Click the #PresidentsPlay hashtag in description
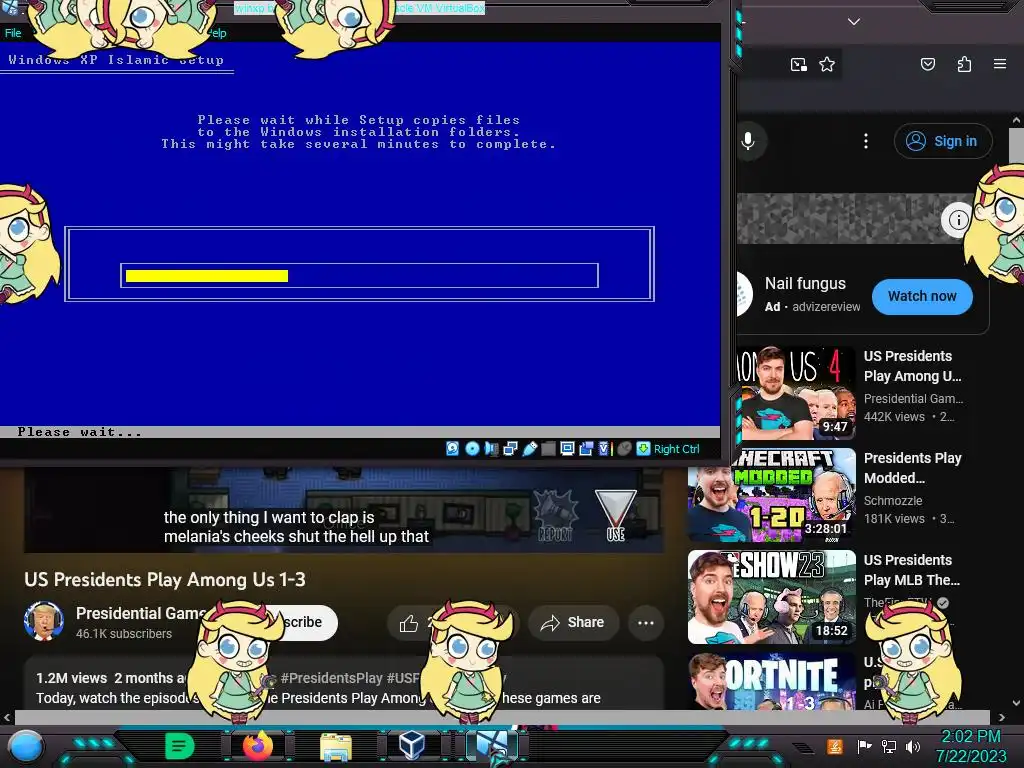Image resolution: width=1024 pixels, height=768 pixels. 332,678
